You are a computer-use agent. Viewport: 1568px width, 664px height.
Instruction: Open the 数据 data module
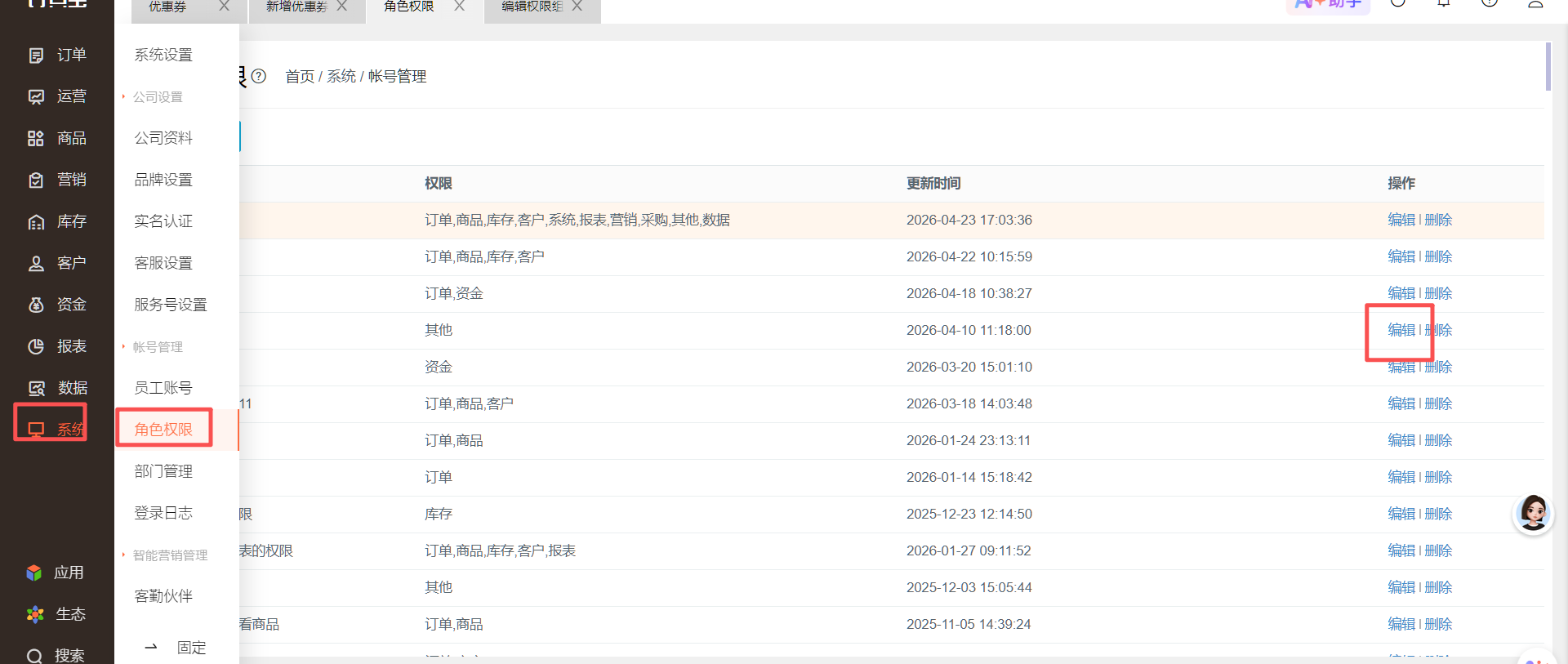click(x=56, y=388)
